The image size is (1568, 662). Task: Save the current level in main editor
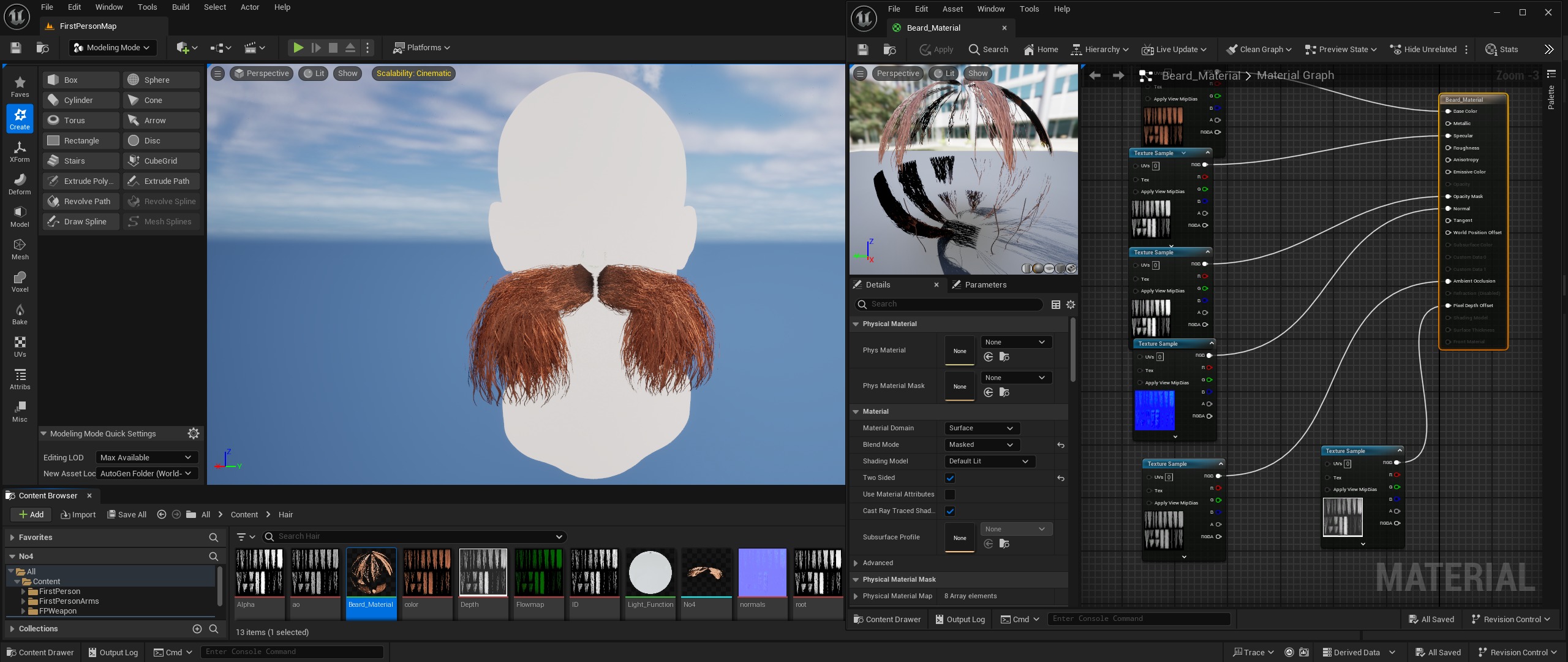click(16, 47)
